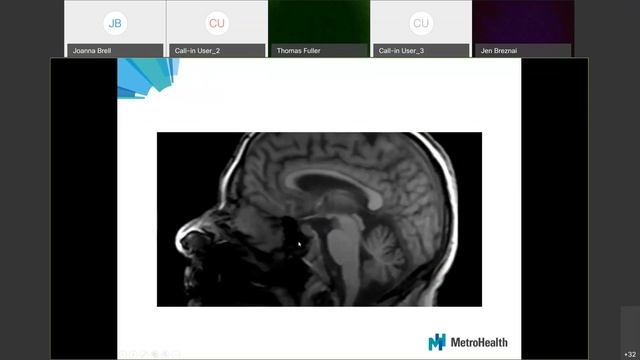
Task: Click the name label "Call-in User_2"
Action: tap(198, 51)
